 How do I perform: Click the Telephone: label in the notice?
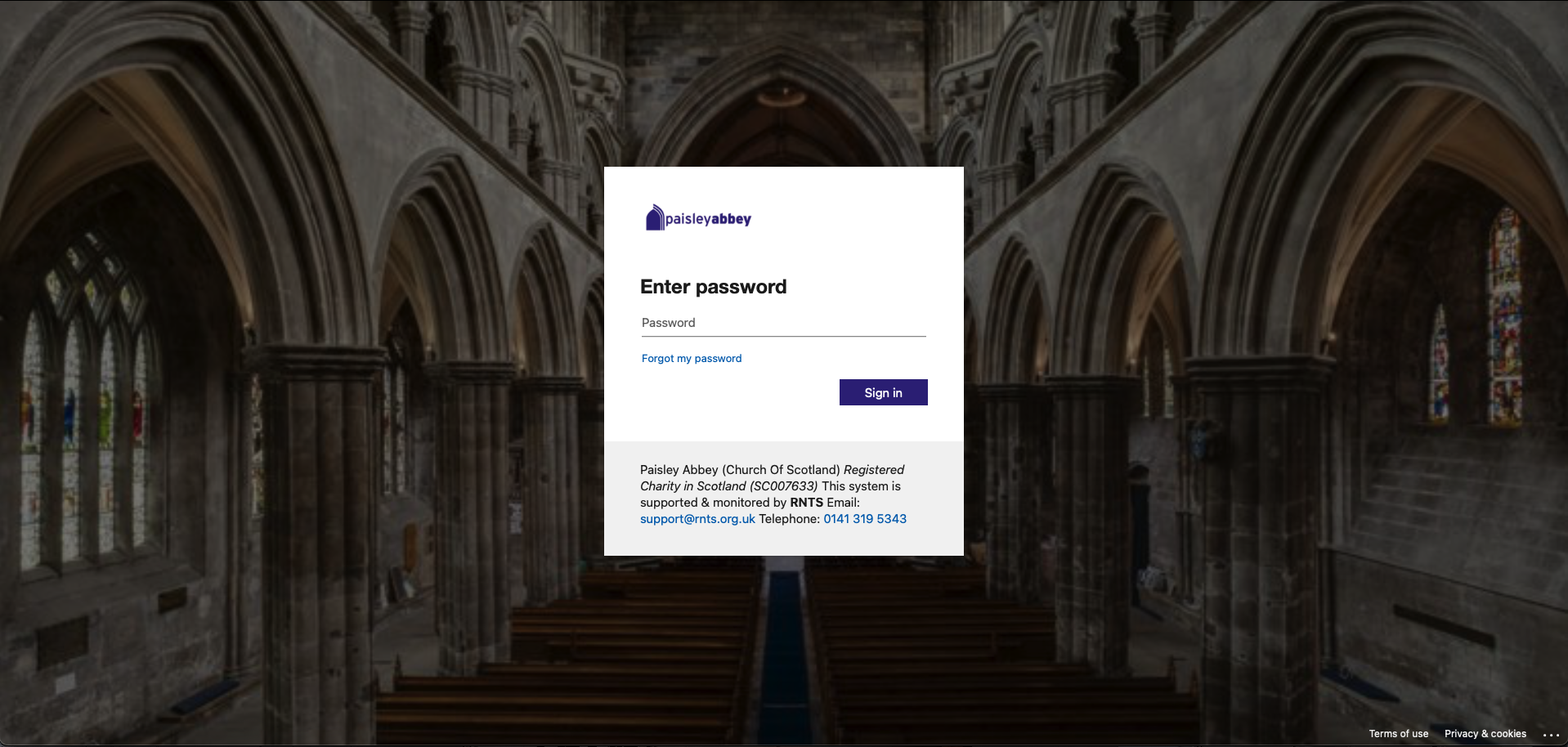(789, 519)
